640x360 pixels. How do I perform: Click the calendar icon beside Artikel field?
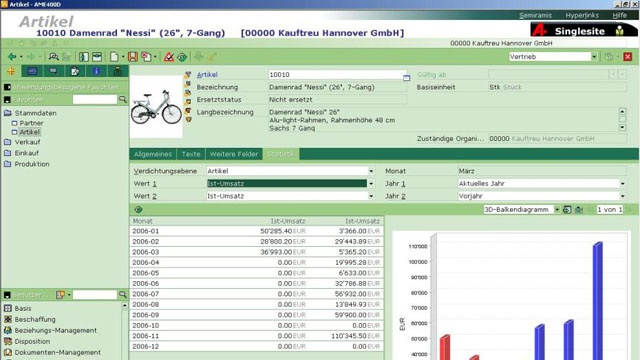pos(407,77)
